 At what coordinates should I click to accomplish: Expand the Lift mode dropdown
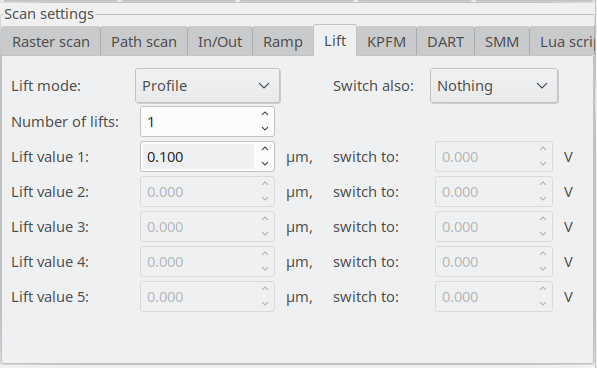pyautogui.click(x=208, y=86)
